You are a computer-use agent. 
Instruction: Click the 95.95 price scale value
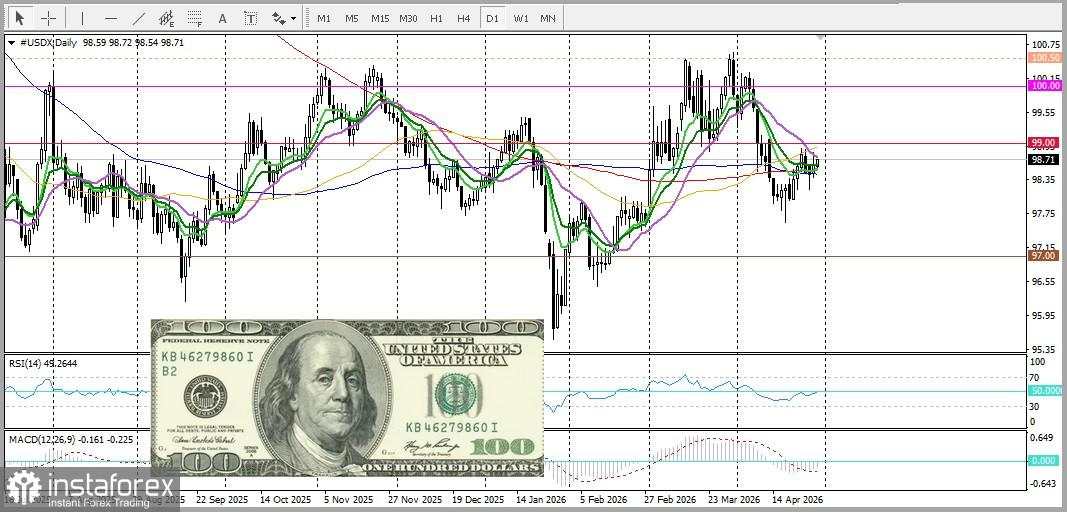1045,316
